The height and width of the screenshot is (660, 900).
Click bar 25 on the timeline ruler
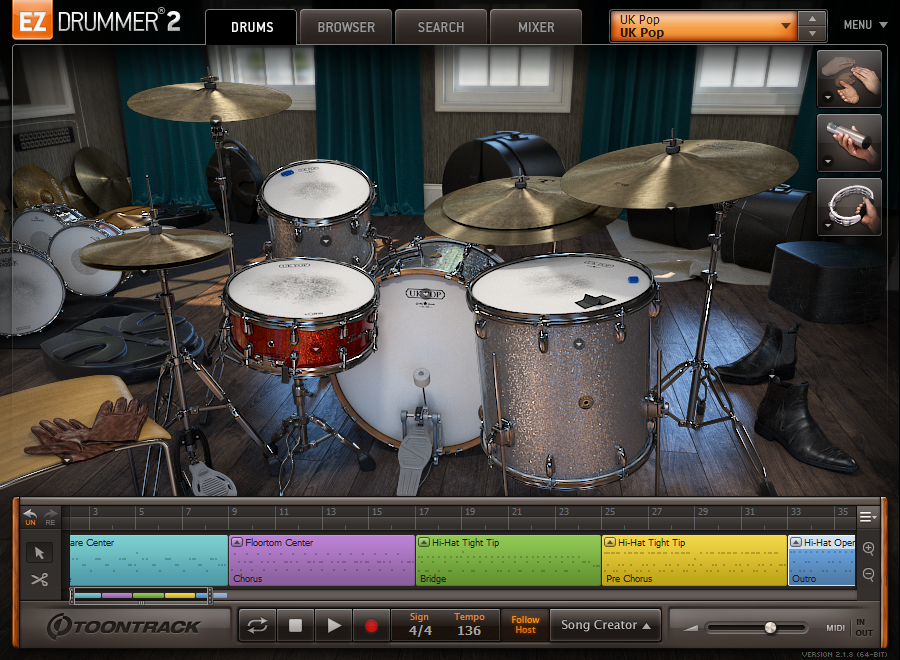point(610,512)
